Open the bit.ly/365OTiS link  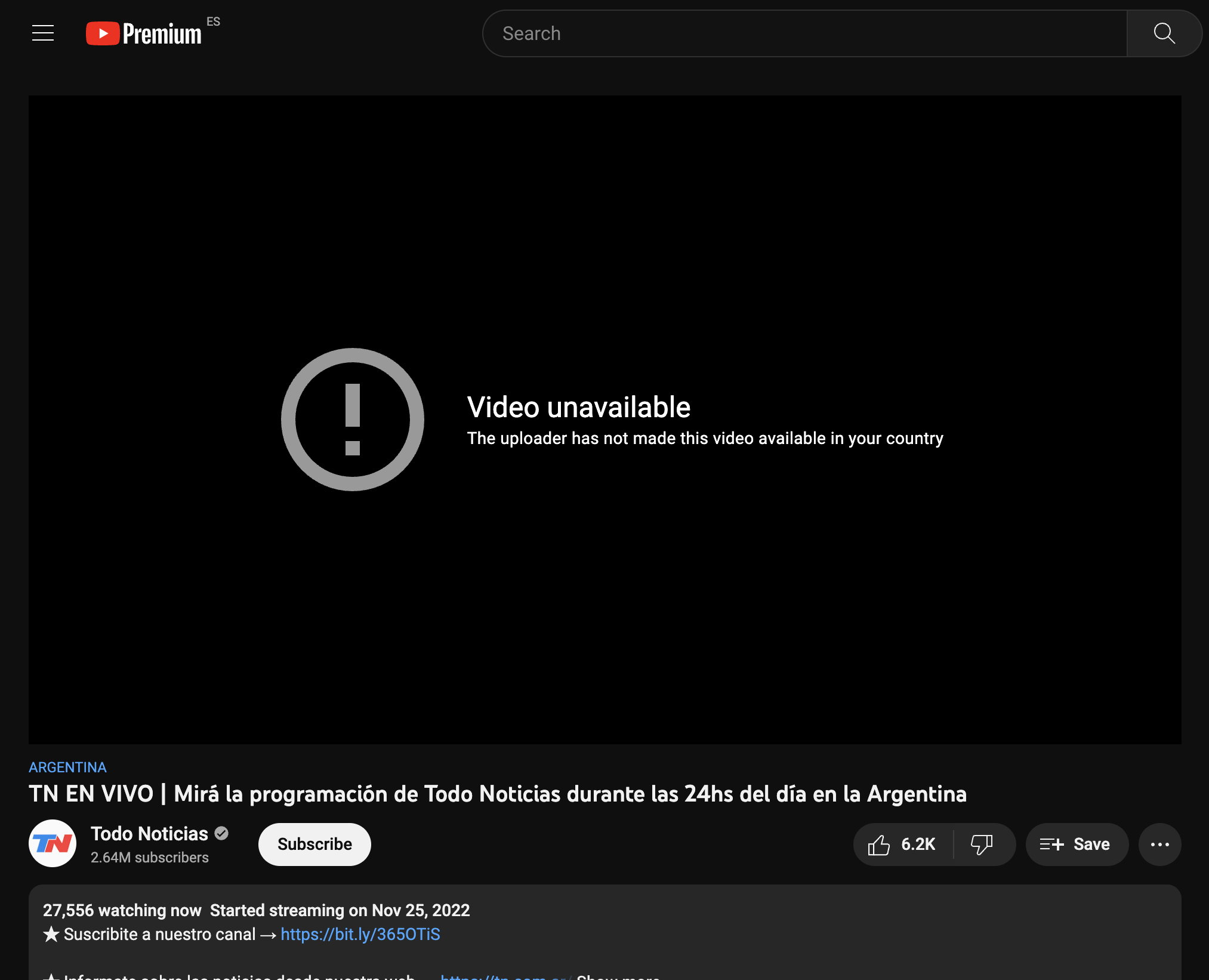pyautogui.click(x=360, y=934)
